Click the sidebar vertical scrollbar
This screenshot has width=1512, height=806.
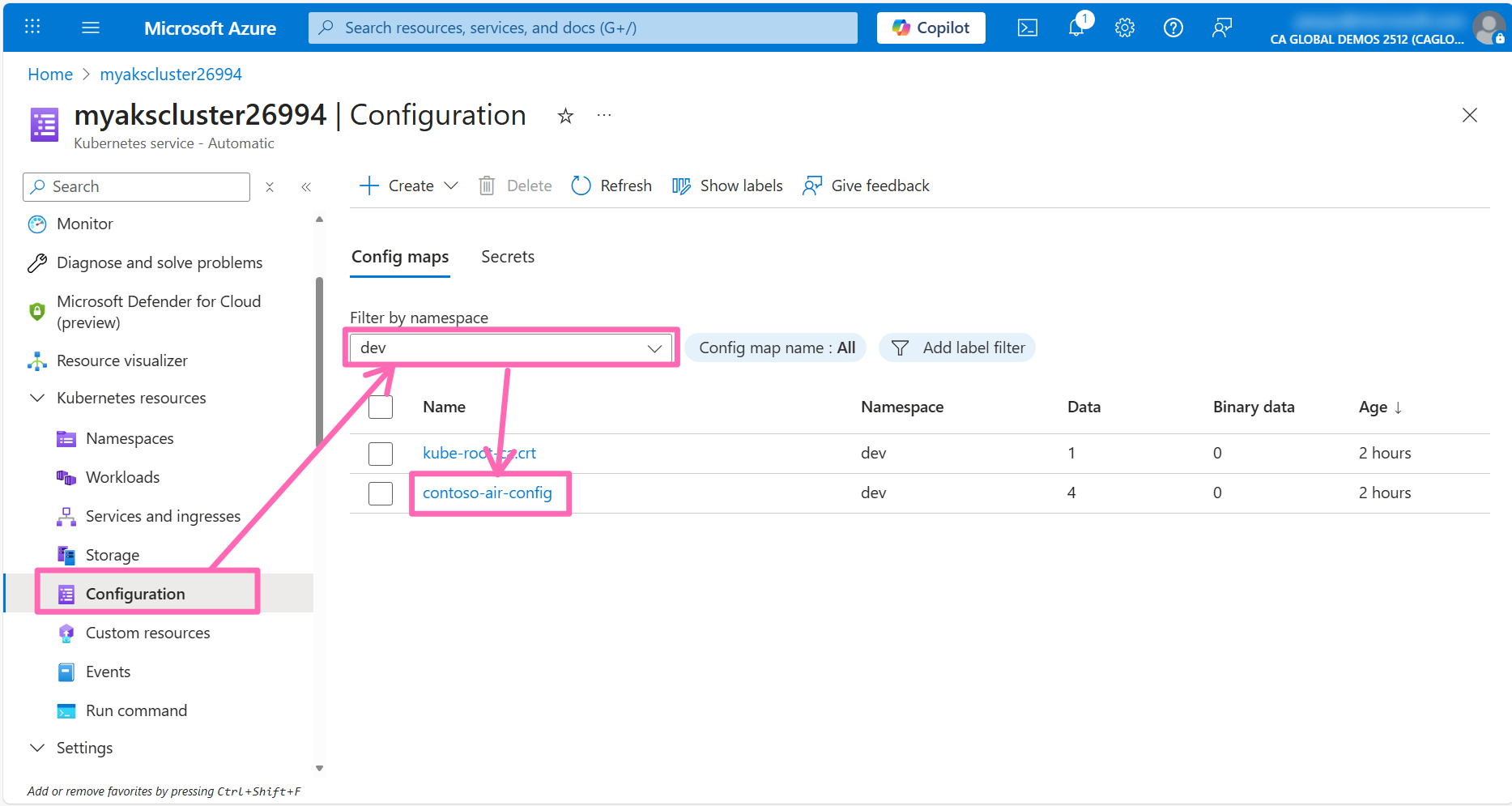point(319,365)
